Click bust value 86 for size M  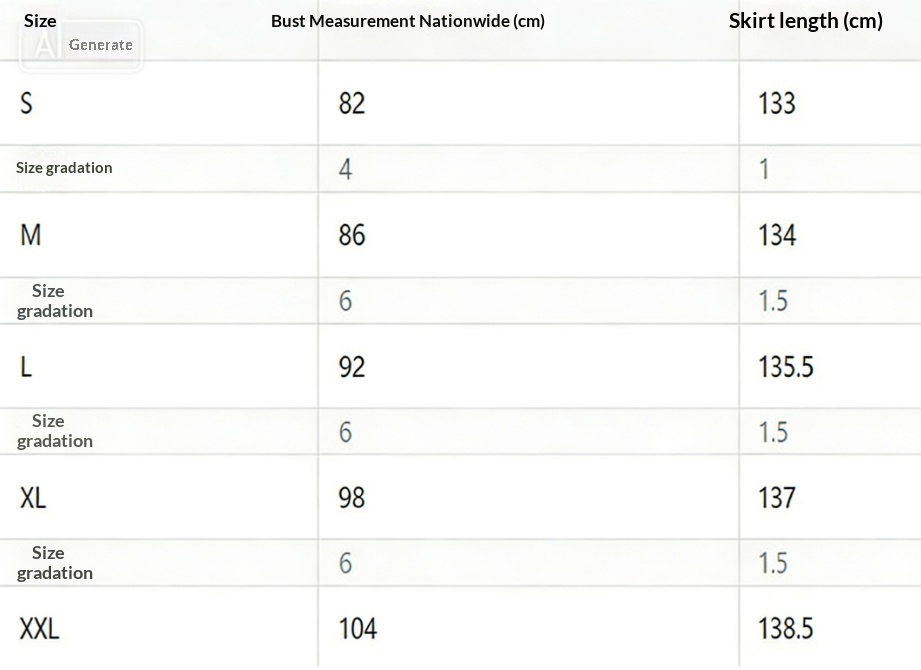click(352, 234)
